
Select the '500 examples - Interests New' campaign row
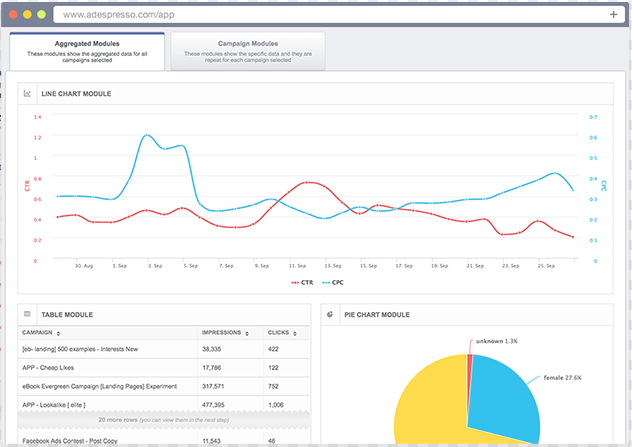[164, 349]
